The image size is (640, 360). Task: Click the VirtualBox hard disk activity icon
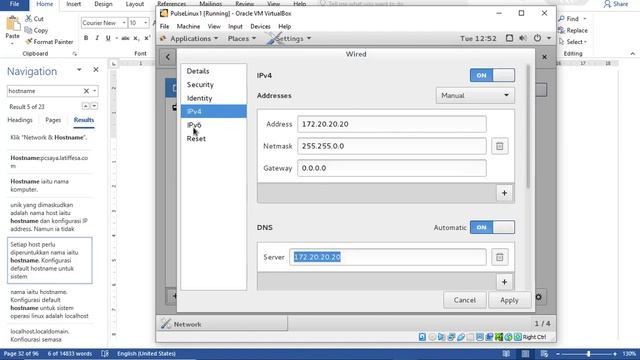coord(422,337)
